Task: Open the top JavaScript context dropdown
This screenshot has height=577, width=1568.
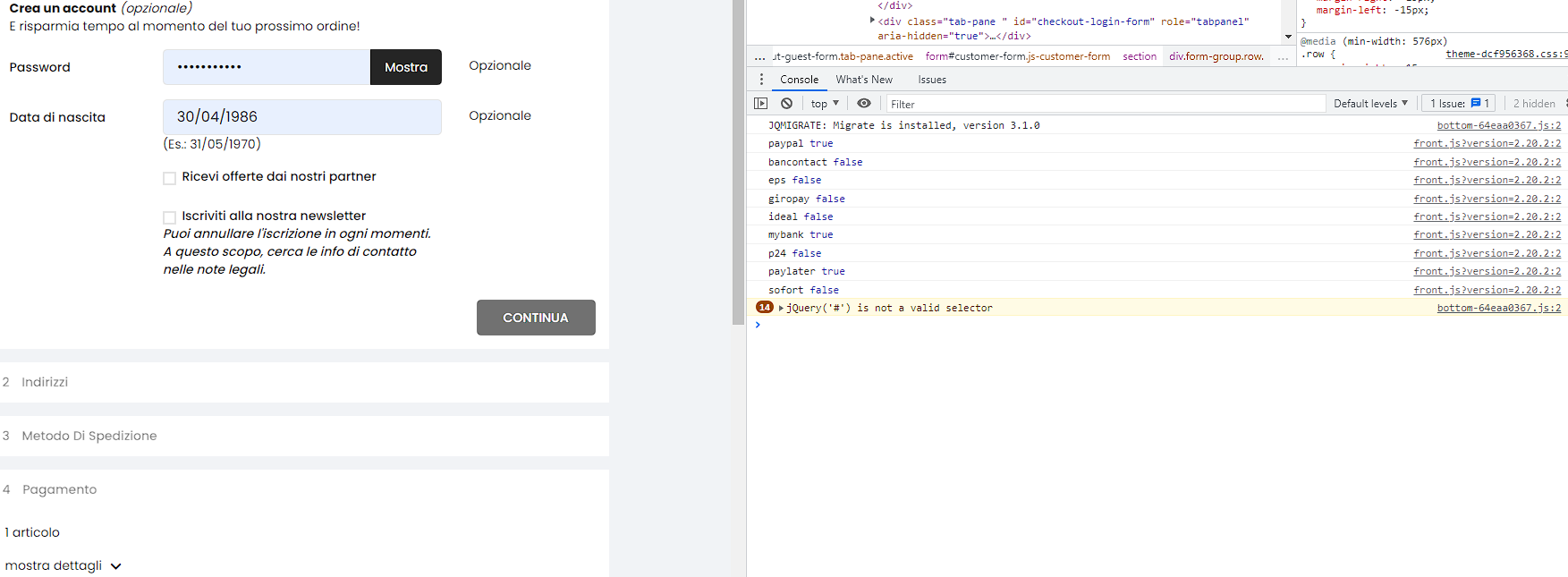Action: 825,104
